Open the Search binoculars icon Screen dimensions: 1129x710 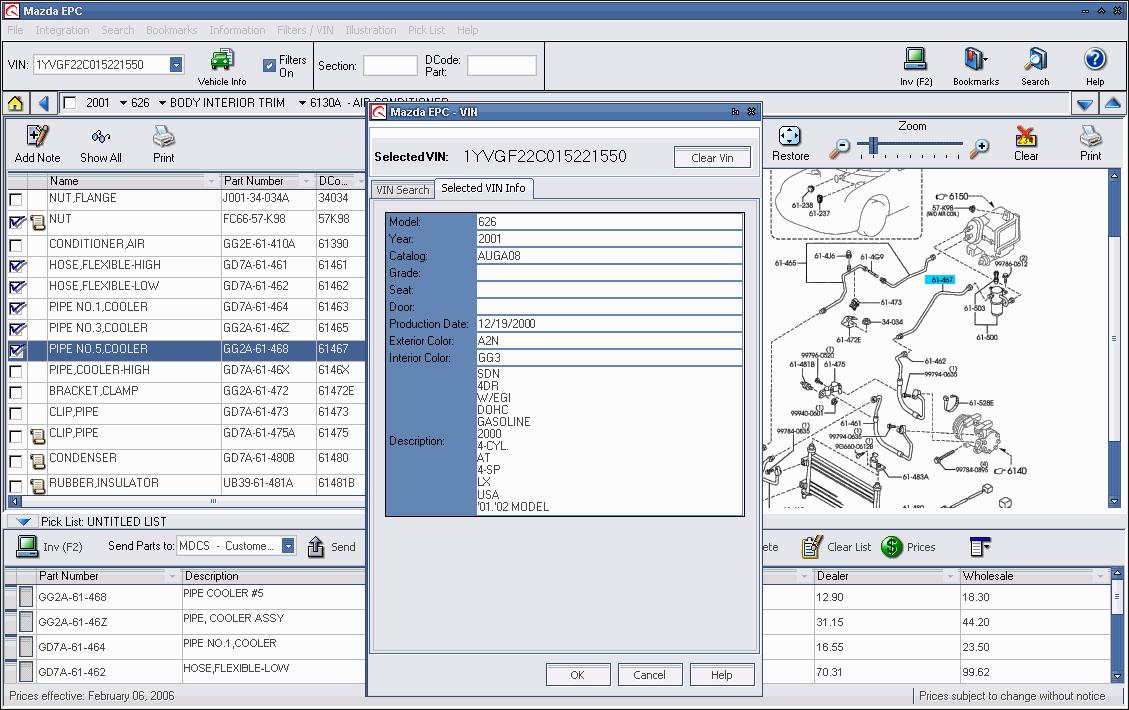click(x=1035, y=60)
